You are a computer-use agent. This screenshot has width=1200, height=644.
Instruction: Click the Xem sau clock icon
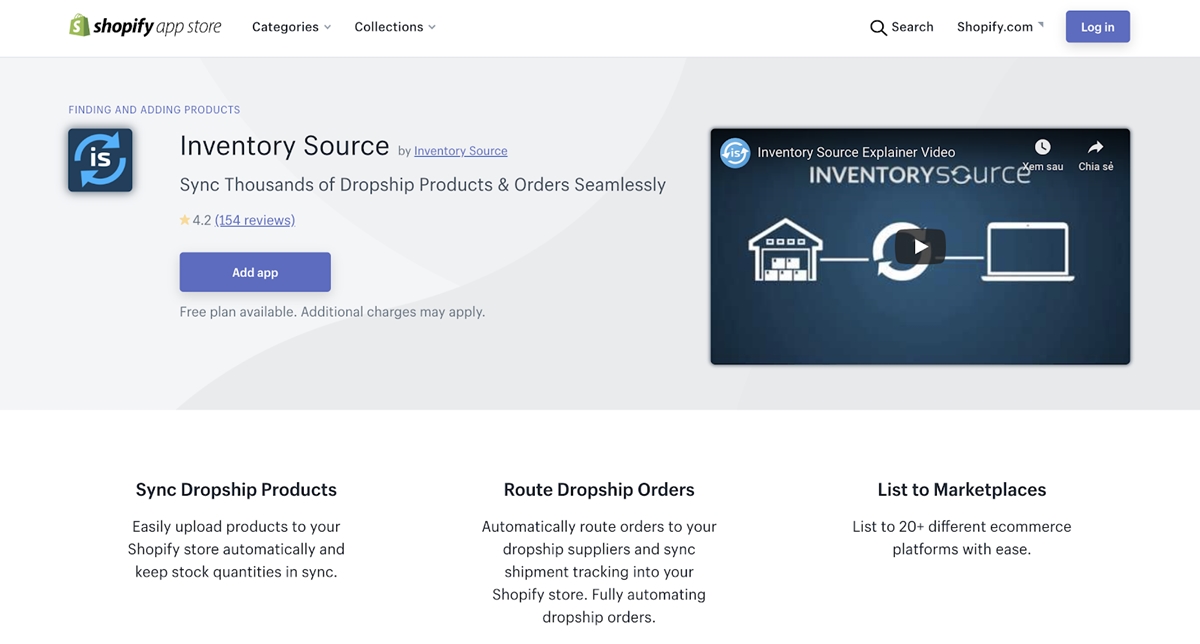(1042, 148)
